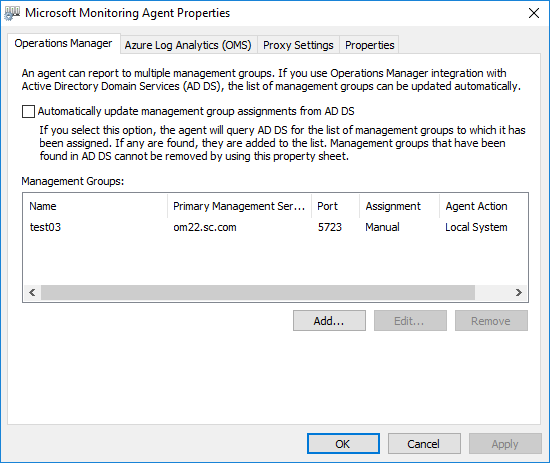
Task: Click the Agent Action column header
Action: pos(483,206)
